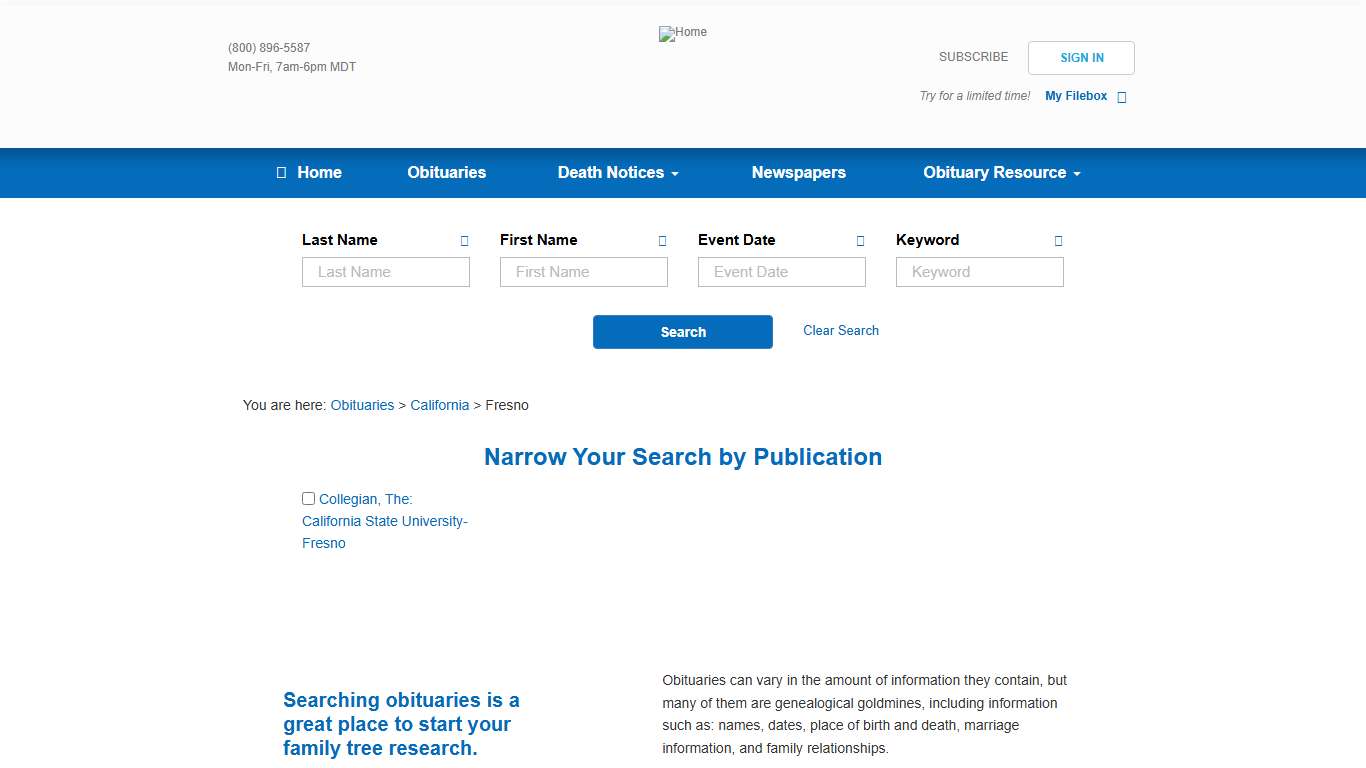
Task: Follow the California breadcrumb link
Action: [439, 405]
